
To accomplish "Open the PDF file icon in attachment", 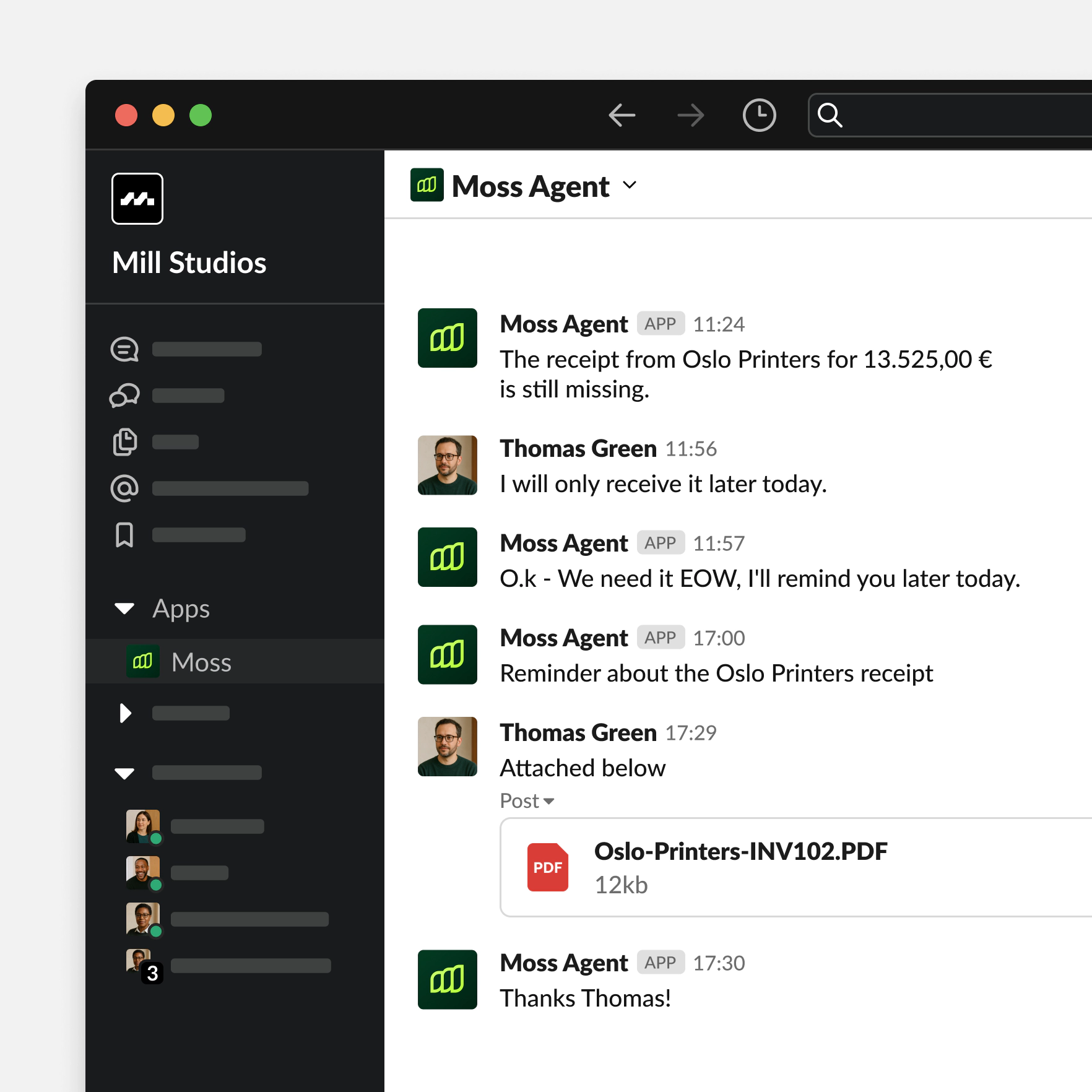I will click(547, 867).
